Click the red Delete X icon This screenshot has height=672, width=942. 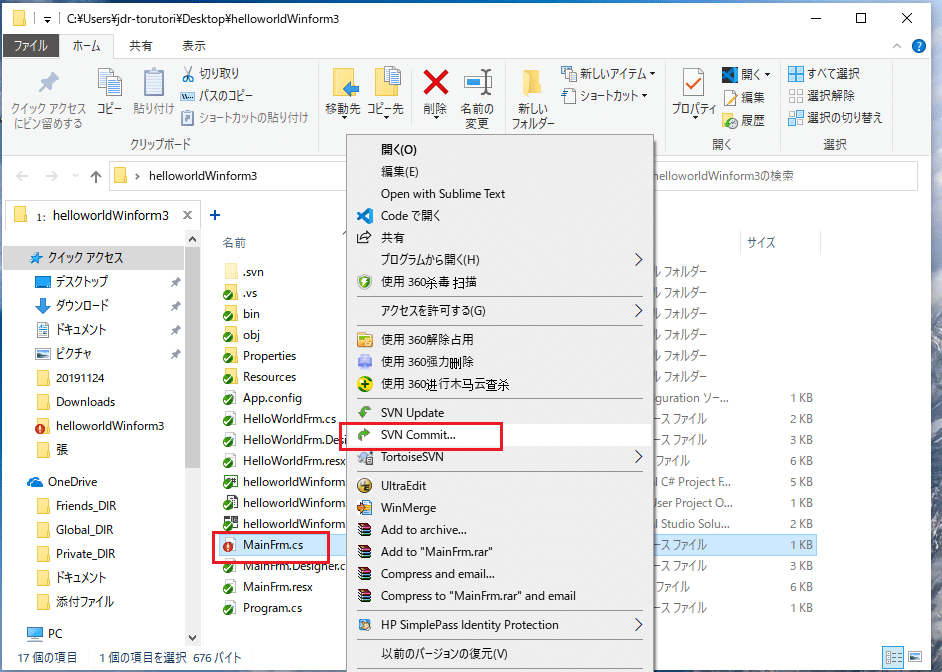(x=435, y=82)
